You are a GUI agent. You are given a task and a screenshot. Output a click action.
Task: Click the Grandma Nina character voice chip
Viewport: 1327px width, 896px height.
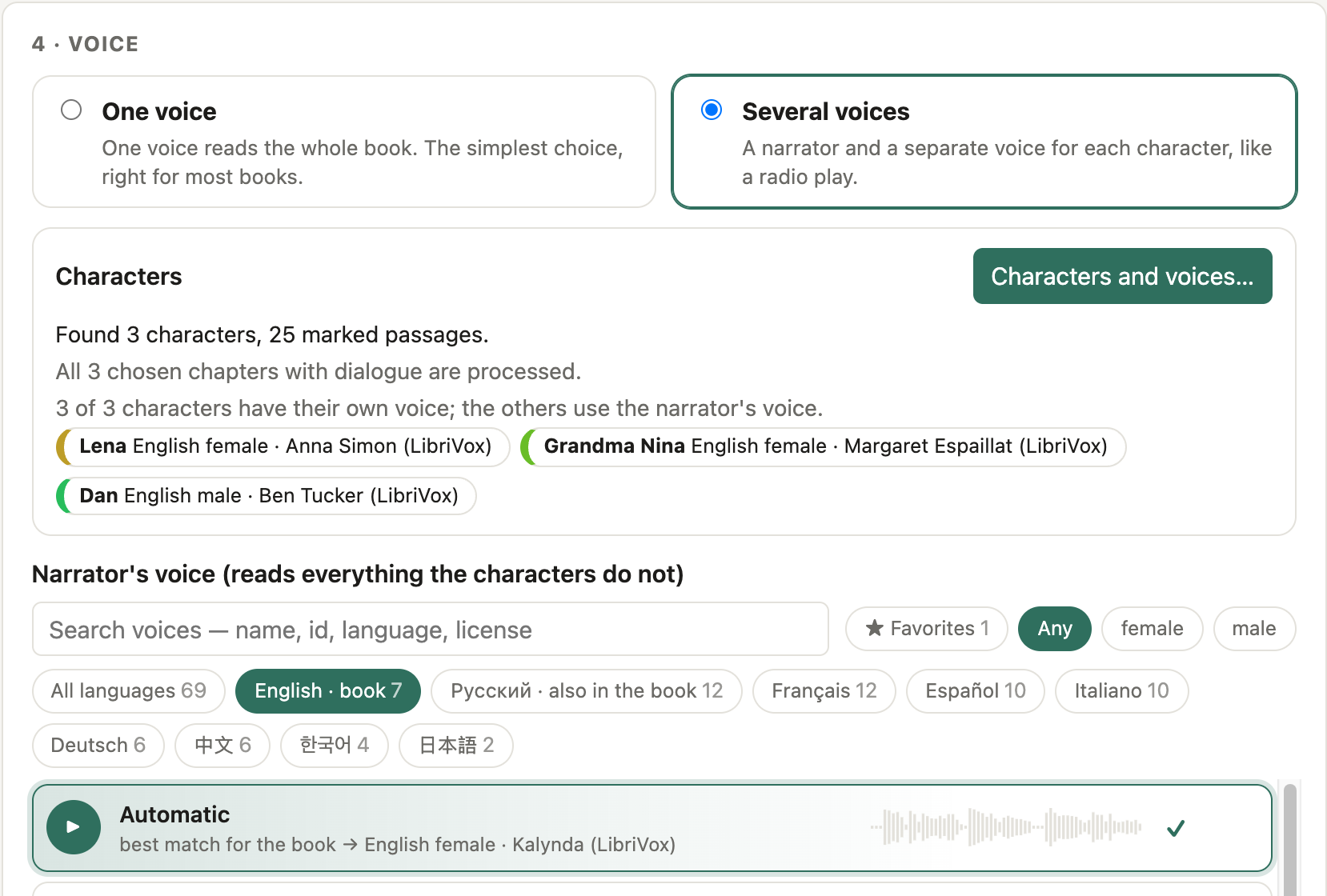click(x=824, y=446)
